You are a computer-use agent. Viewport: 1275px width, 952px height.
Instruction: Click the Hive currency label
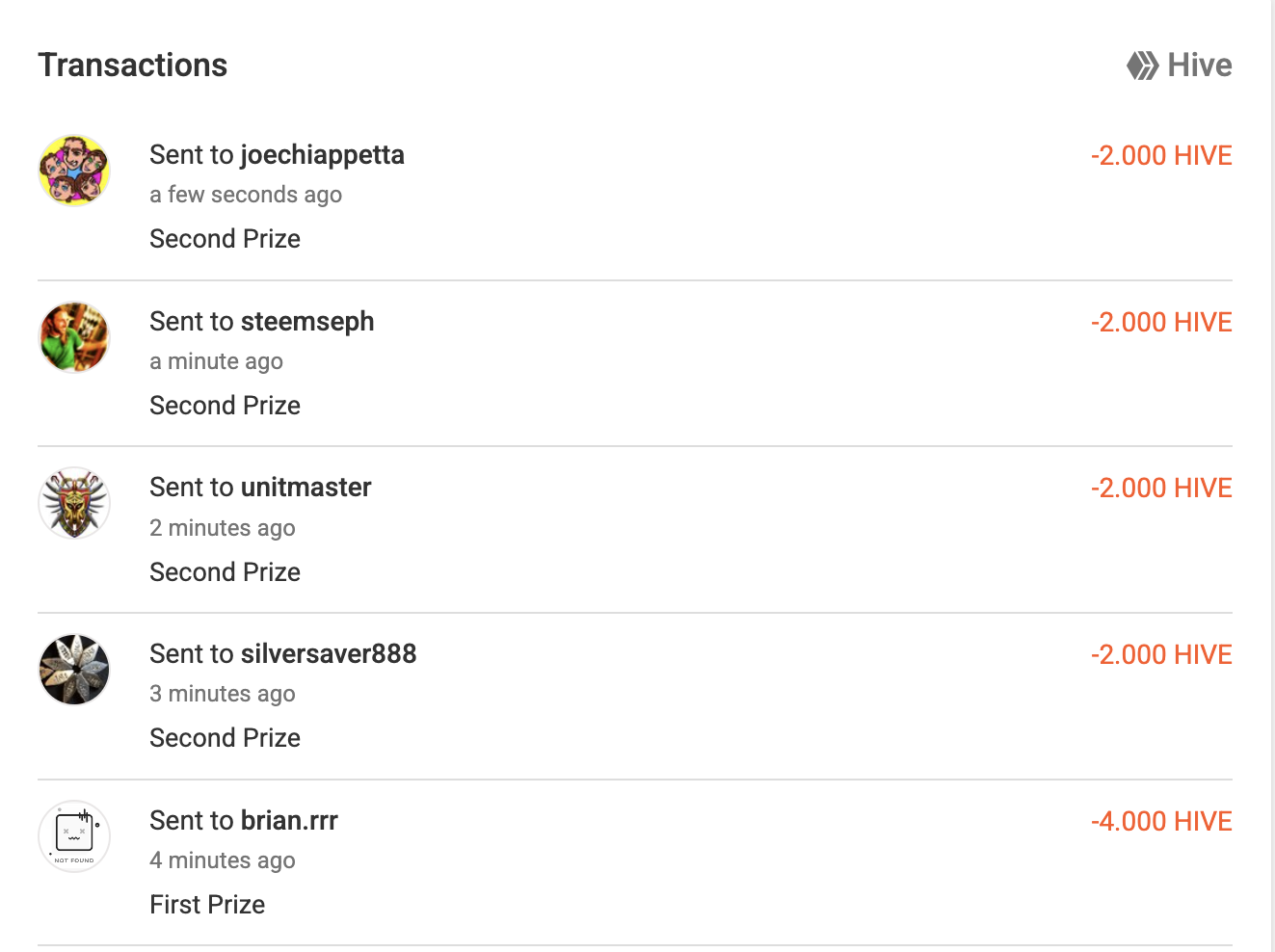[1200, 66]
